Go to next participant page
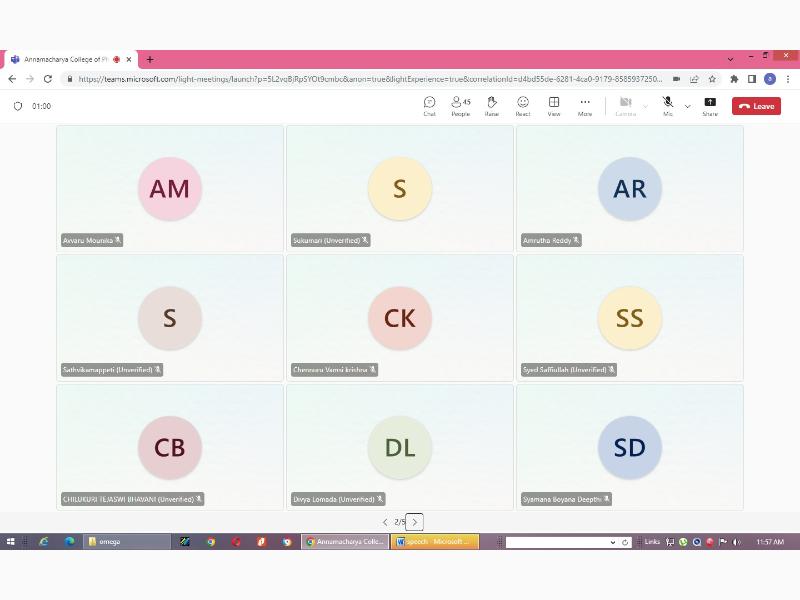Screen dimensions: 800x600 pos(415,522)
